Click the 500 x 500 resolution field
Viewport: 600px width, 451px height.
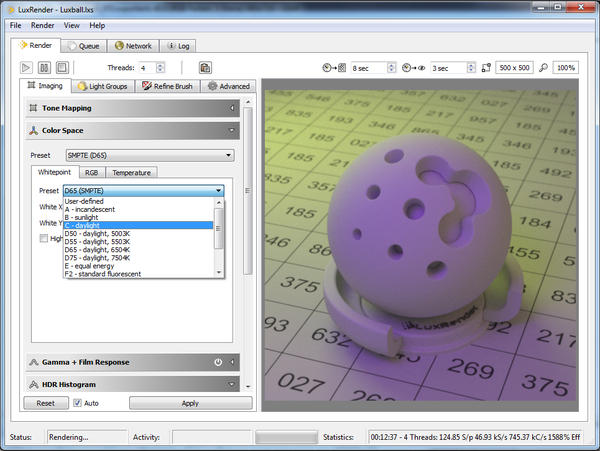[514, 68]
